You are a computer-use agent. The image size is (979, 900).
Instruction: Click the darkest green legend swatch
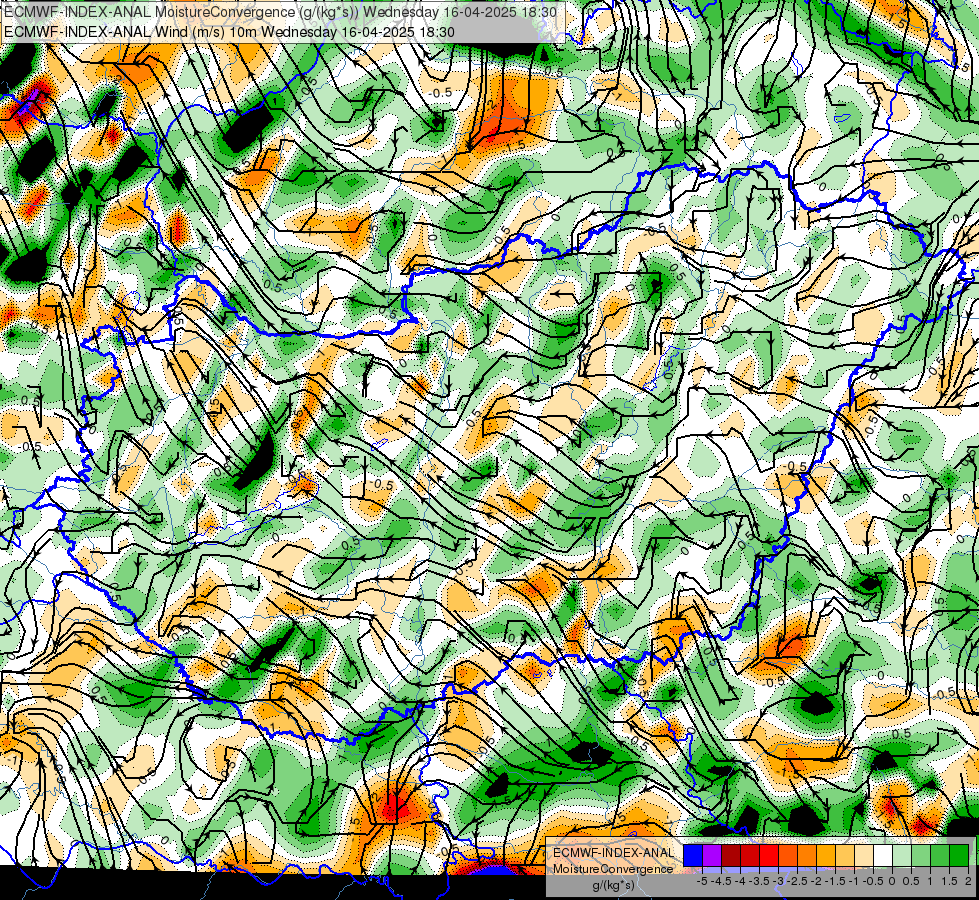959,856
